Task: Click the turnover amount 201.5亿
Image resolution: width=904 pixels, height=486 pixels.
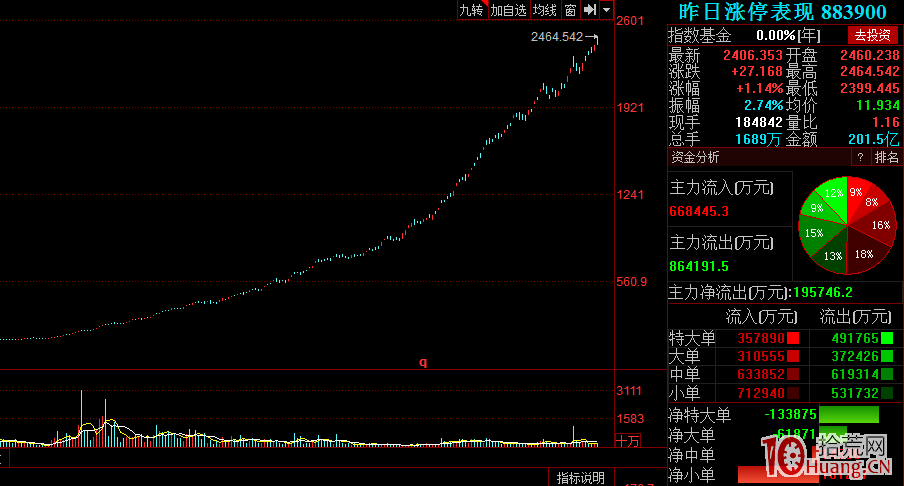Action: coord(873,139)
